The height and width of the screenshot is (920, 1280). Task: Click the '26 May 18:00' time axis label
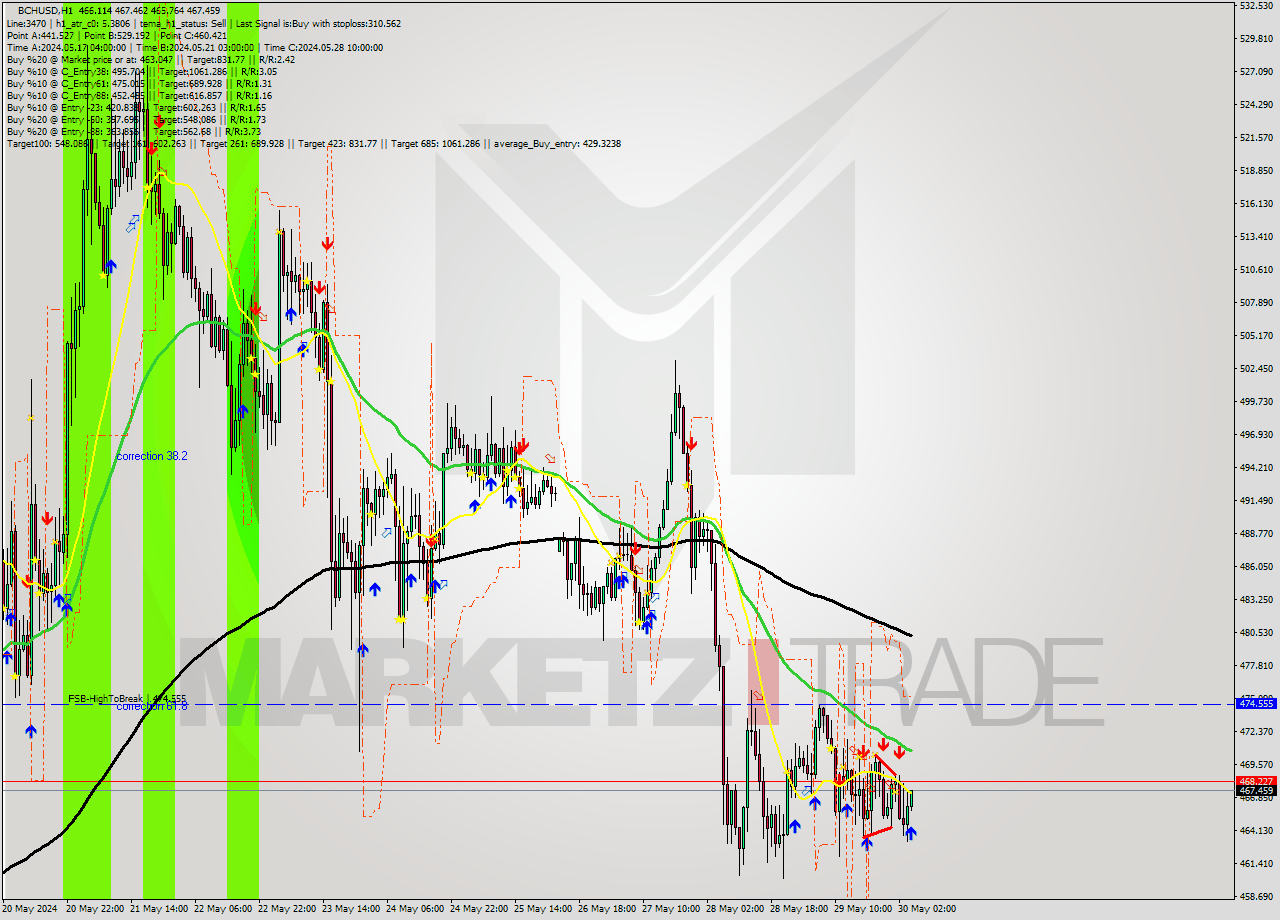[x=607, y=909]
